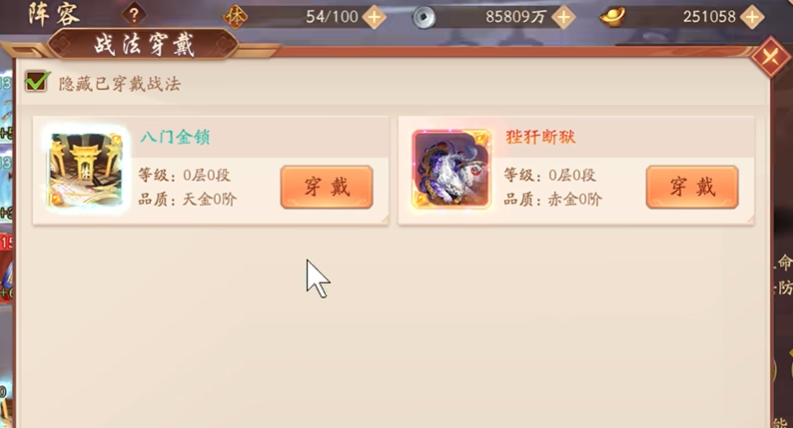Equip 狴犴断狱 with its 穿戴 button

point(692,187)
